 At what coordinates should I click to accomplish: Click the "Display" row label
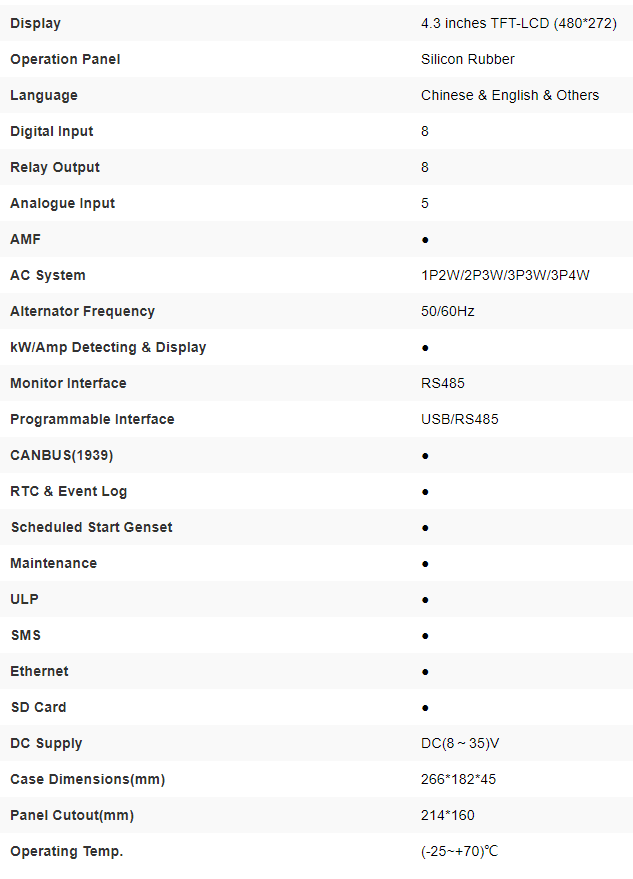(35, 23)
